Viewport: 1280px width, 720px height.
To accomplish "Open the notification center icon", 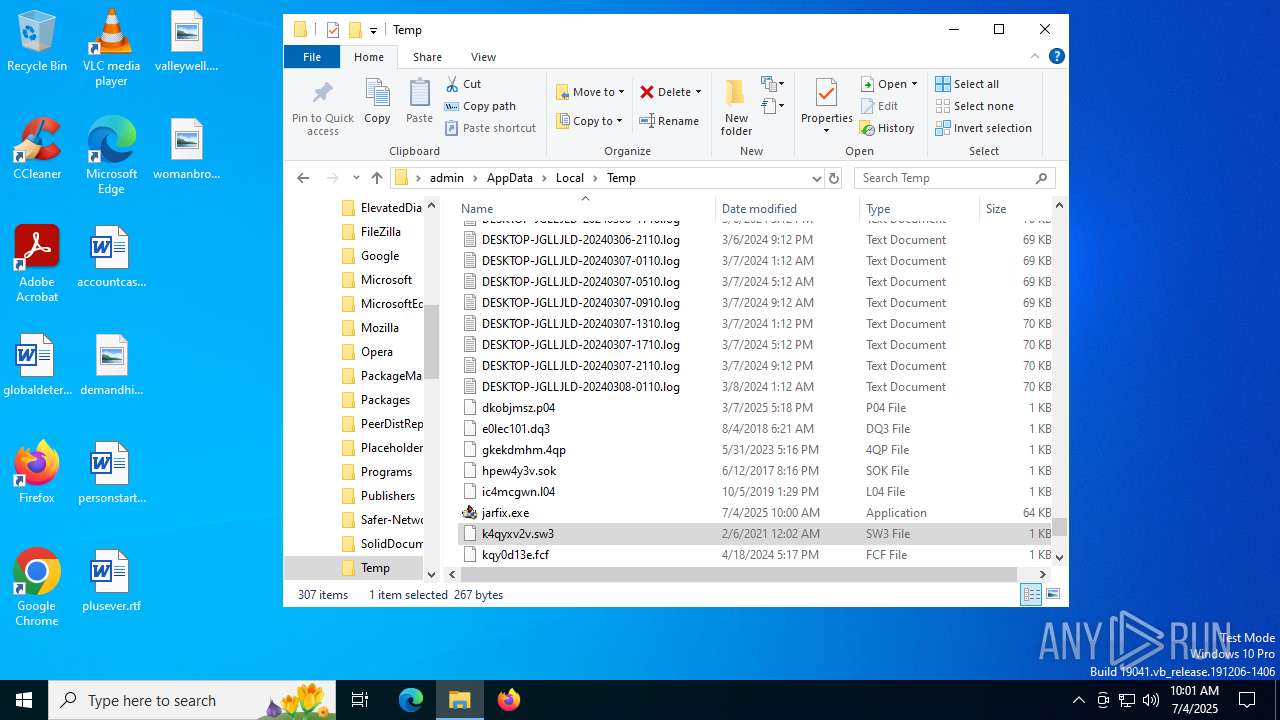I will 1247,700.
